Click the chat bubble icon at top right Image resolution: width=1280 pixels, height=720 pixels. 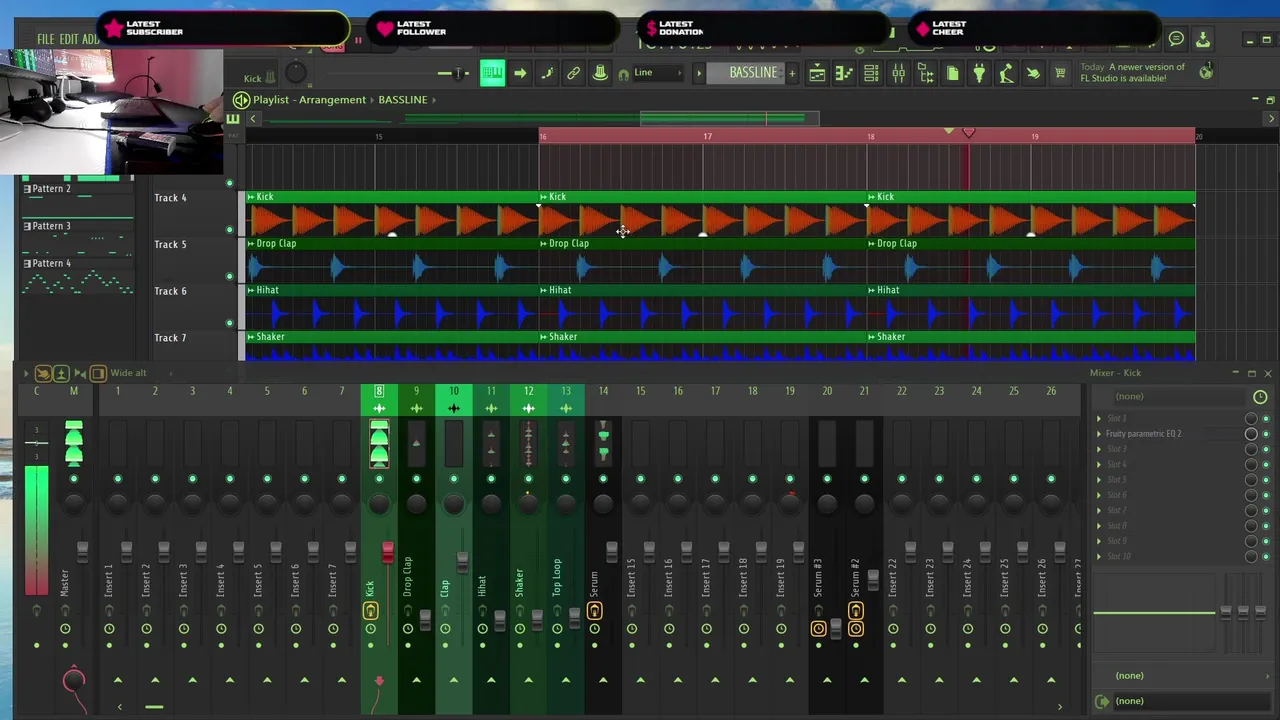tap(1176, 40)
